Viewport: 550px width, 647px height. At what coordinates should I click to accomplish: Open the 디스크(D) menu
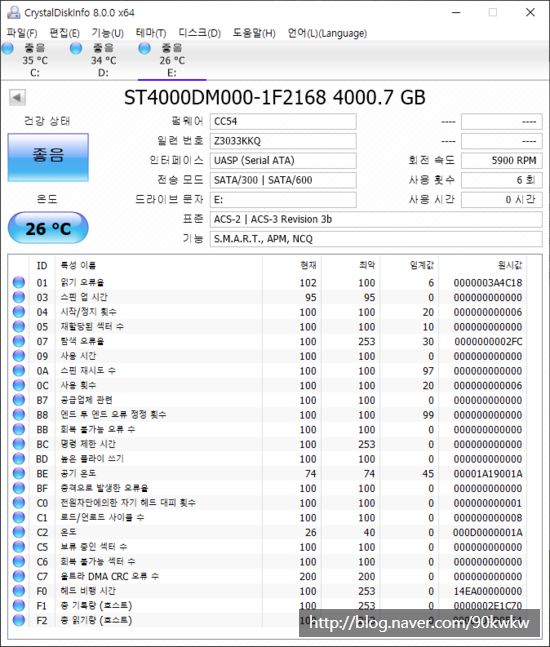click(x=200, y=33)
